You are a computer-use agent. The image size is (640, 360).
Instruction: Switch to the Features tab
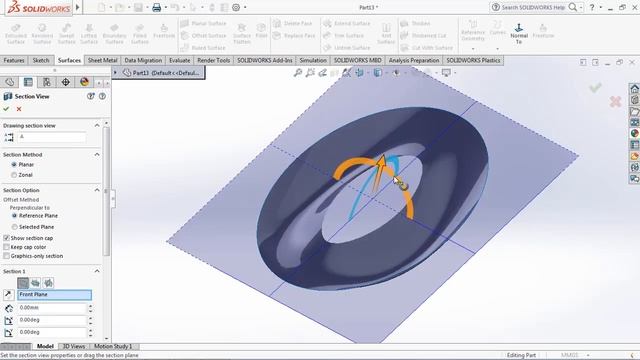tap(14, 60)
